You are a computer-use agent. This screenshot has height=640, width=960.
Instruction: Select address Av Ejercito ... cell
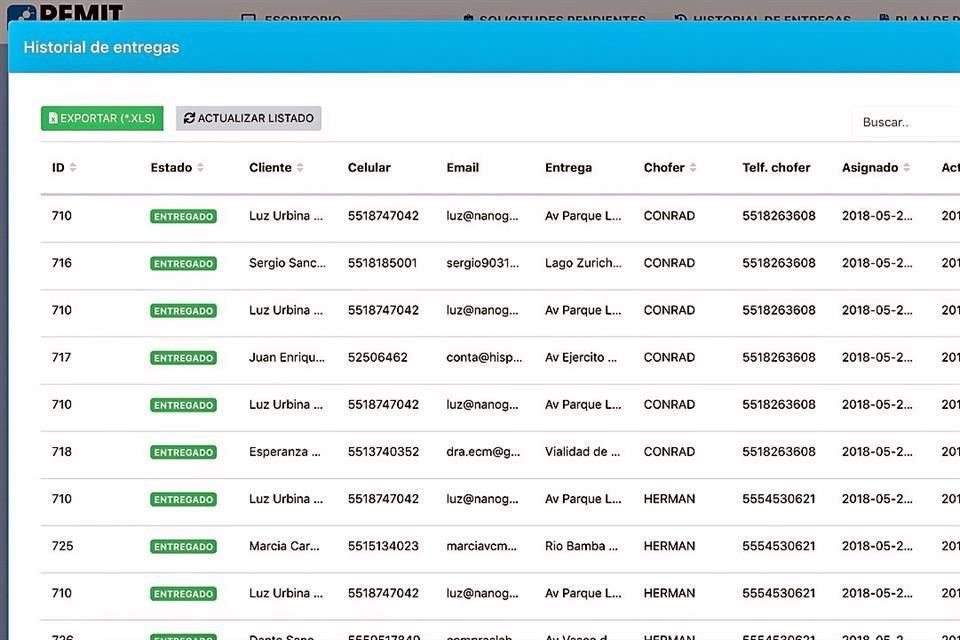pyautogui.click(x=581, y=357)
